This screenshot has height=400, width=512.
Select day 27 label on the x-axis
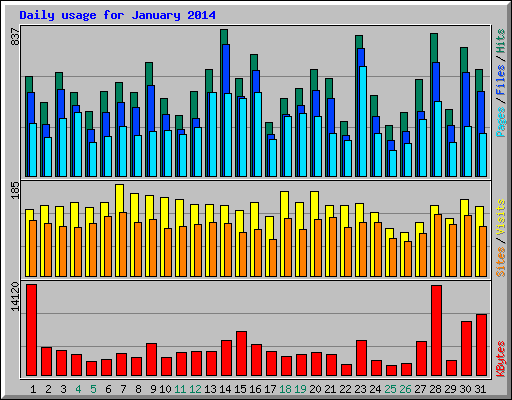420,389
